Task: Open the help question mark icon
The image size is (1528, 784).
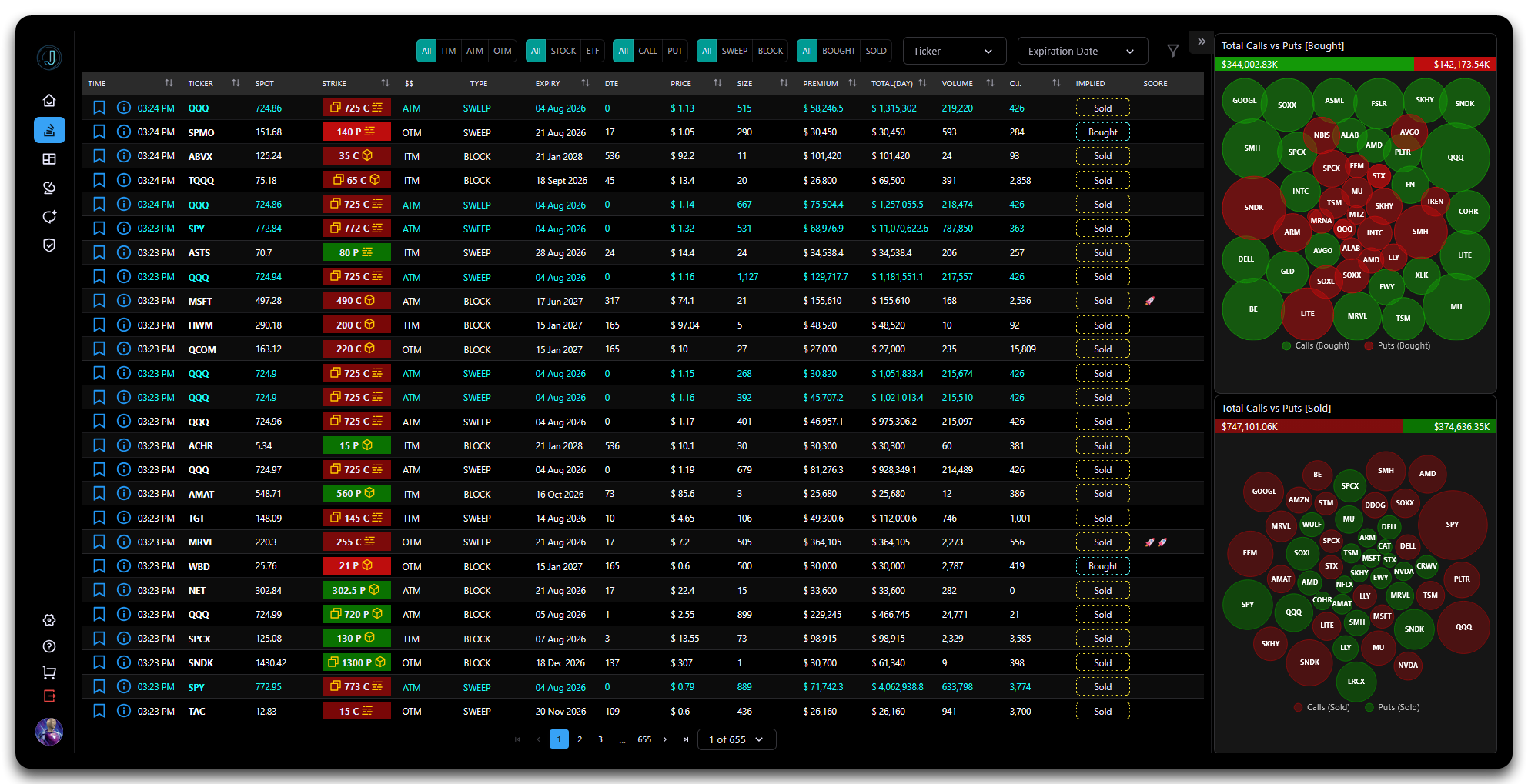Action: click(49, 646)
